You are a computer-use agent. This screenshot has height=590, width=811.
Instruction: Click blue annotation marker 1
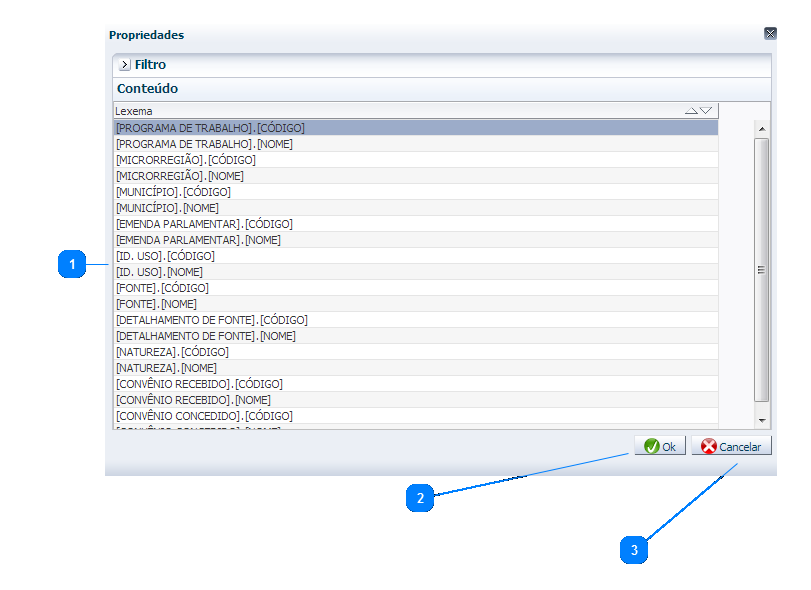click(71, 265)
